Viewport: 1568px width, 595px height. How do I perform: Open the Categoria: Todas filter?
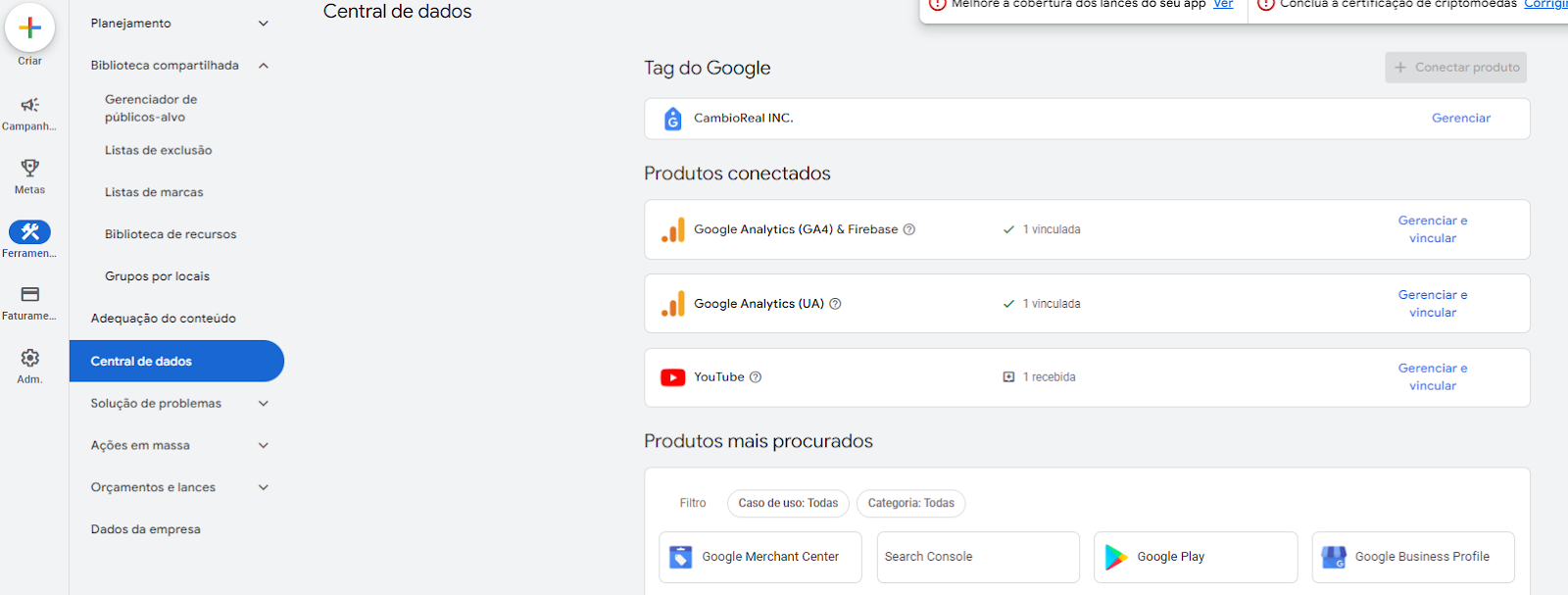tap(910, 503)
